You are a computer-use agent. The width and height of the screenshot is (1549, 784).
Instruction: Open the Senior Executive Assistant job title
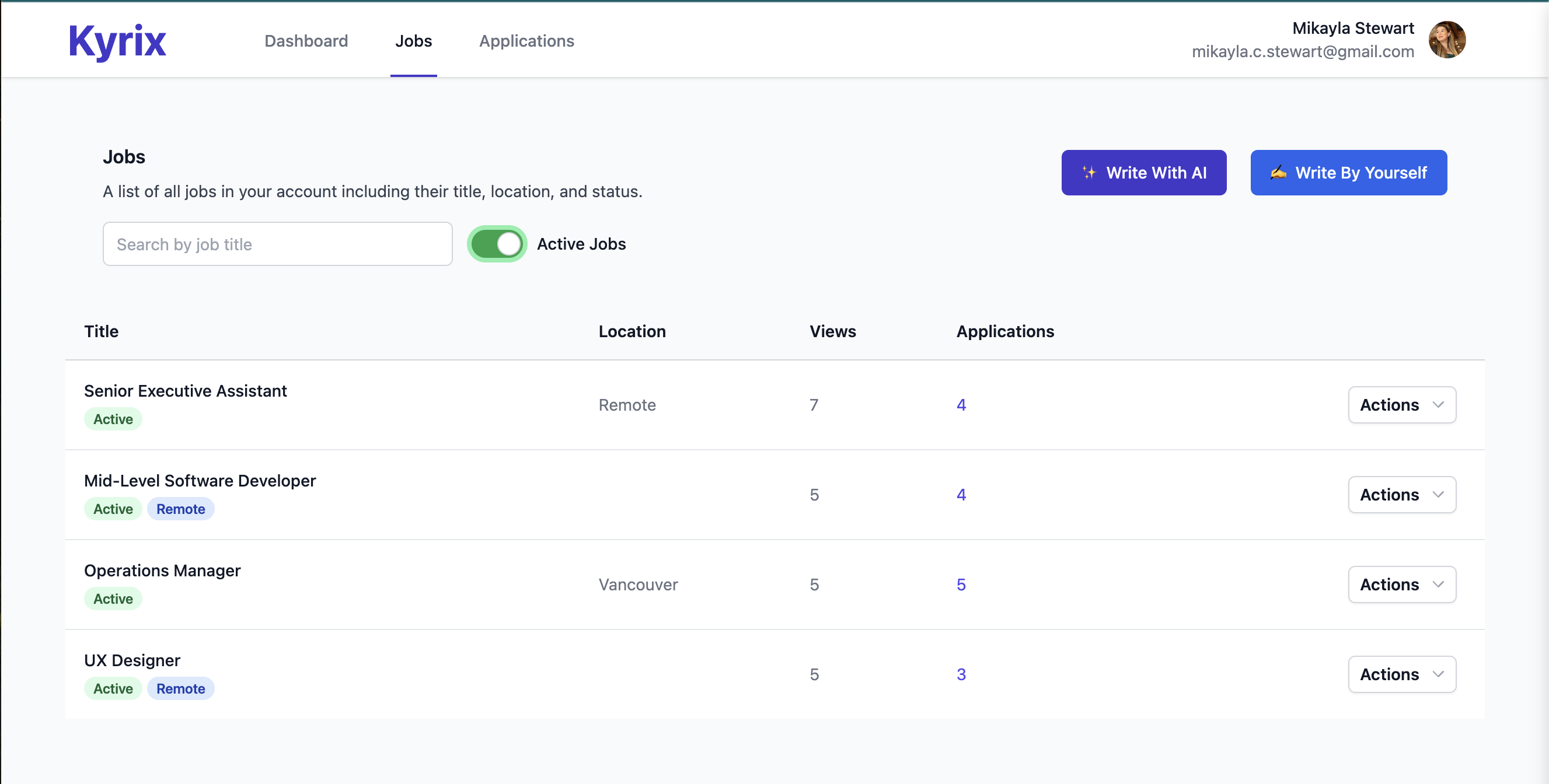(x=185, y=391)
